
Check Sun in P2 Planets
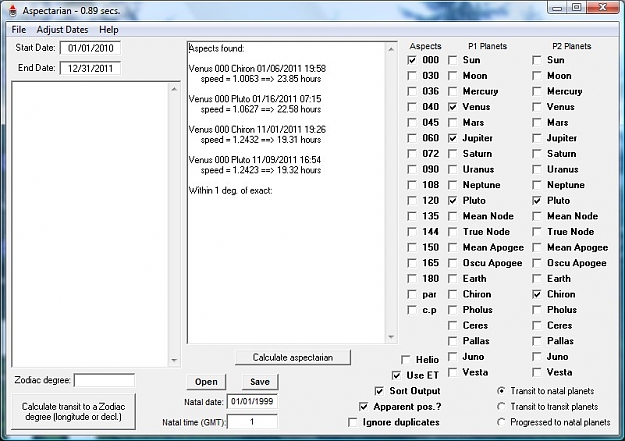tap(537, 60)
